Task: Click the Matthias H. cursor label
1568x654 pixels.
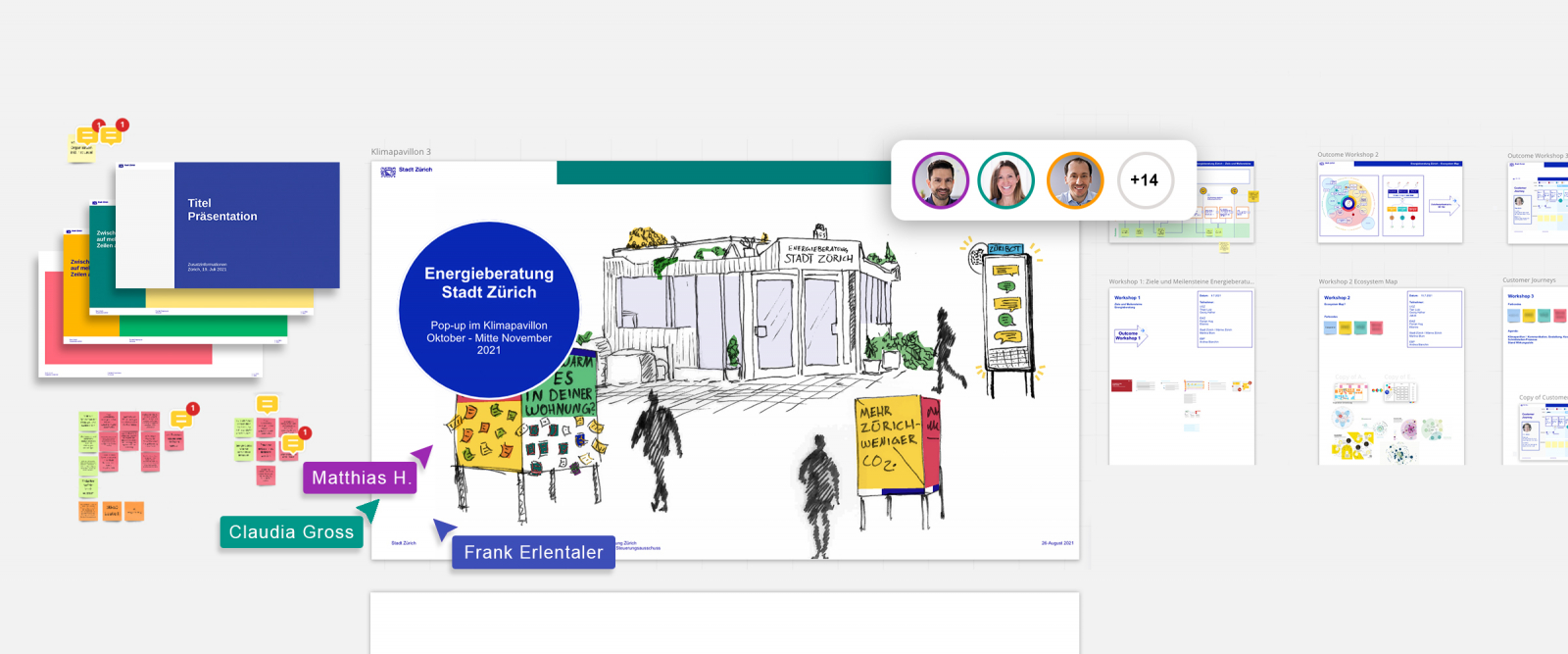Action: coord(361,478)
